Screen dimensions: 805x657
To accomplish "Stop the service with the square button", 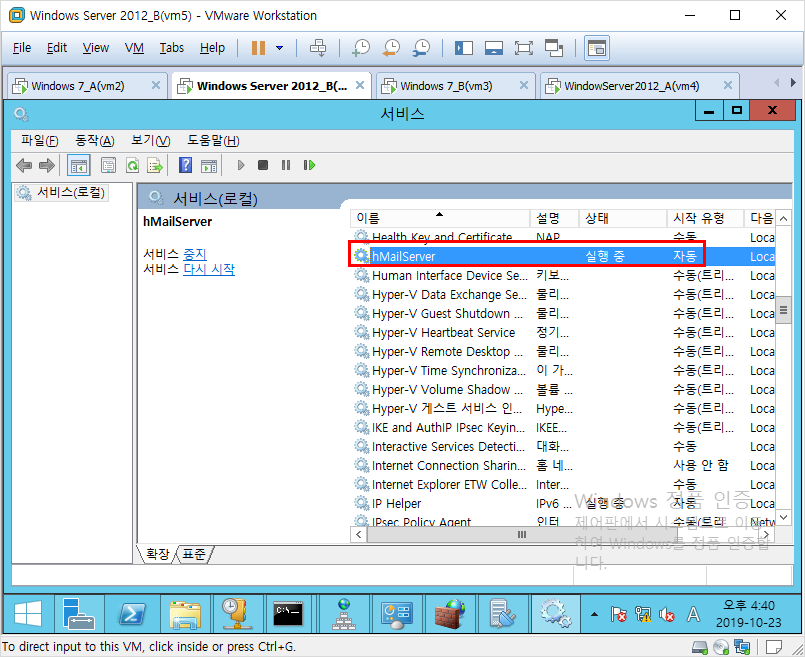I will point(263,165).
